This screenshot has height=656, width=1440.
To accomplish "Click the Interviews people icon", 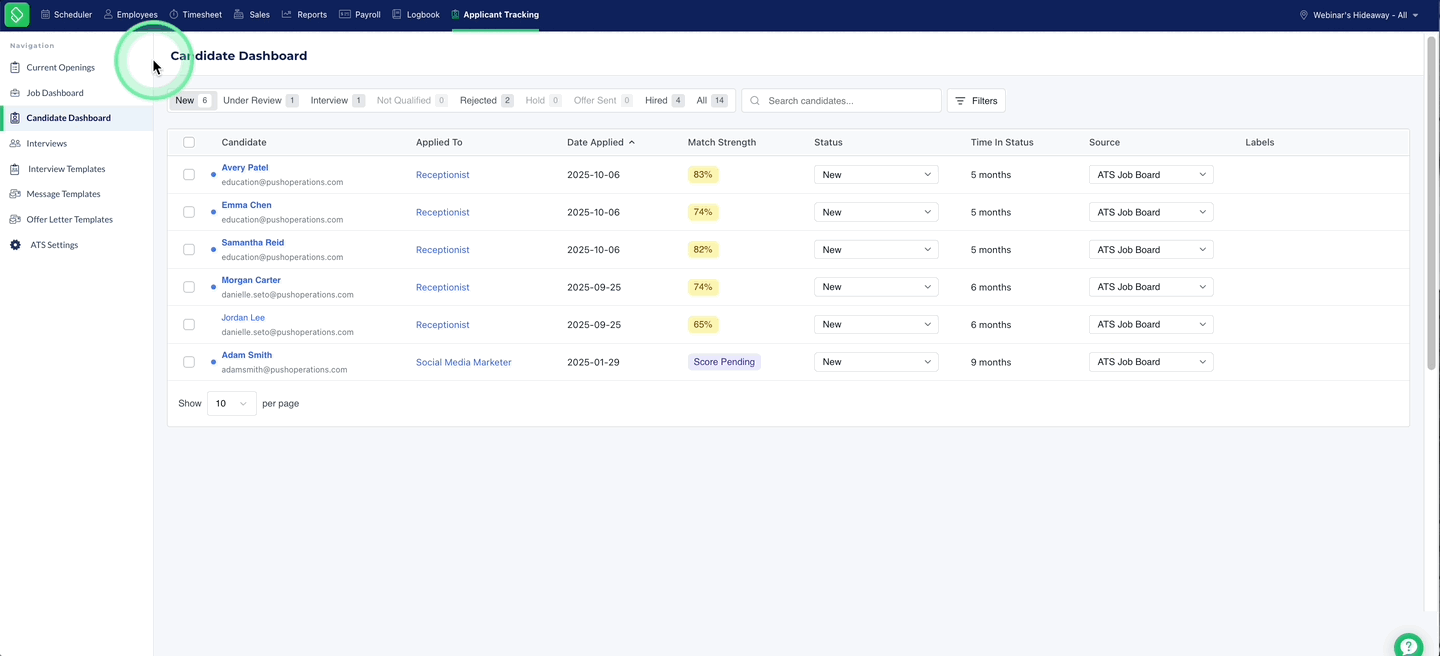I will (x=16, y=144).
